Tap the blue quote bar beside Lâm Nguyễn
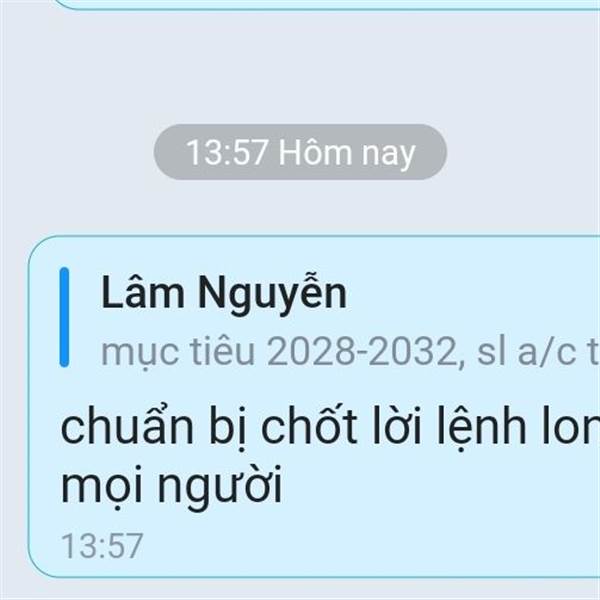Viewport: 600px width, 600px height. pos(64,317)
